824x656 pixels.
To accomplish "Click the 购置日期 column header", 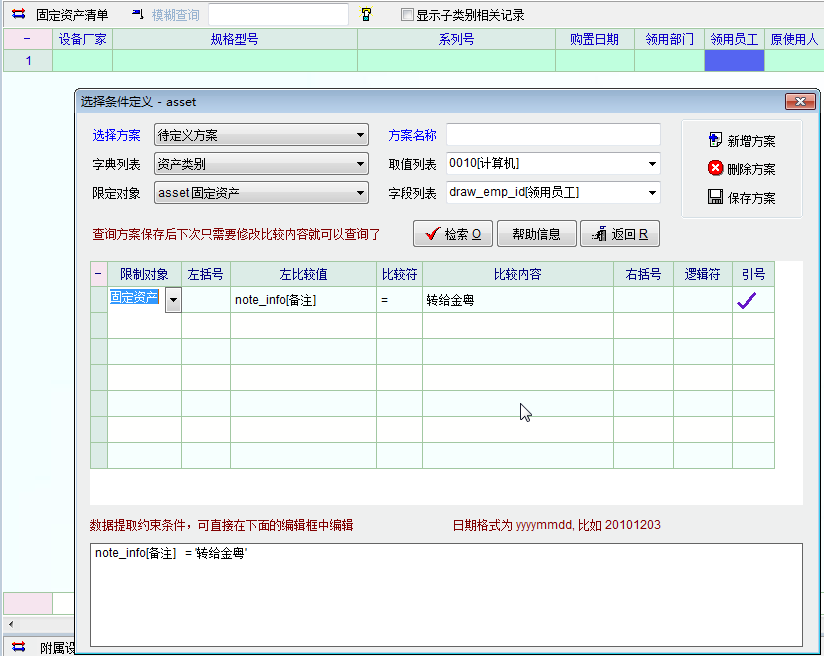I will point(594,39).
